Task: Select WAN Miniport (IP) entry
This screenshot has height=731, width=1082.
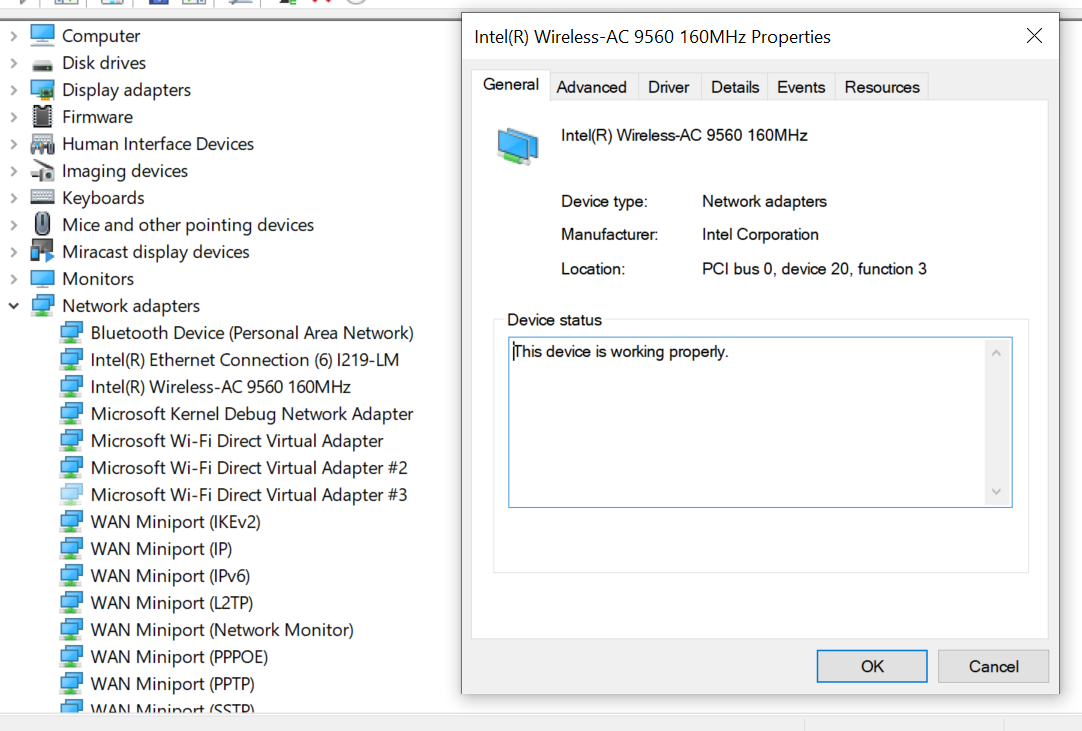Action: [x=161, y=549]
